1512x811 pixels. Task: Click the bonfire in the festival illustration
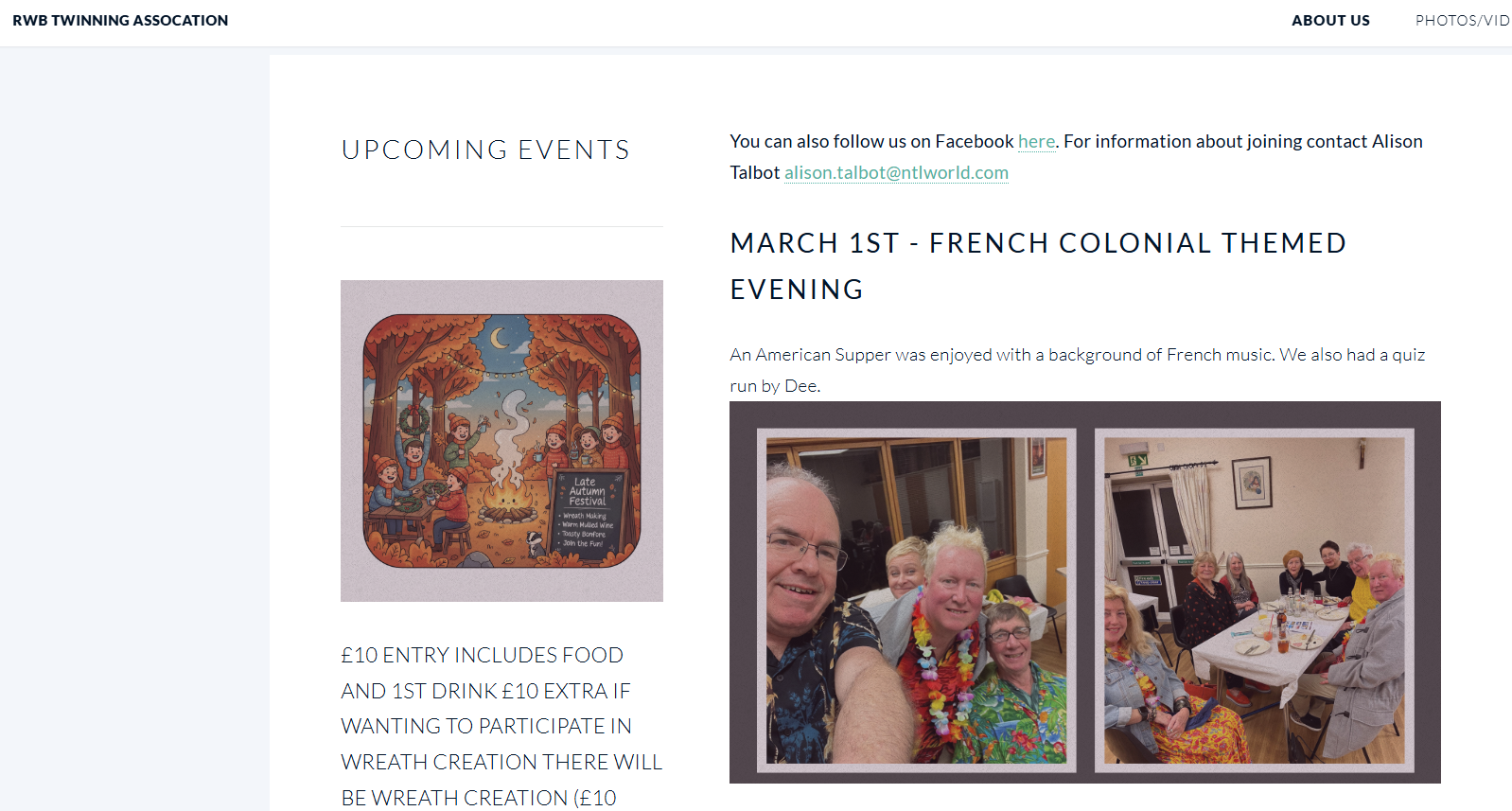(x=507, y=499)
